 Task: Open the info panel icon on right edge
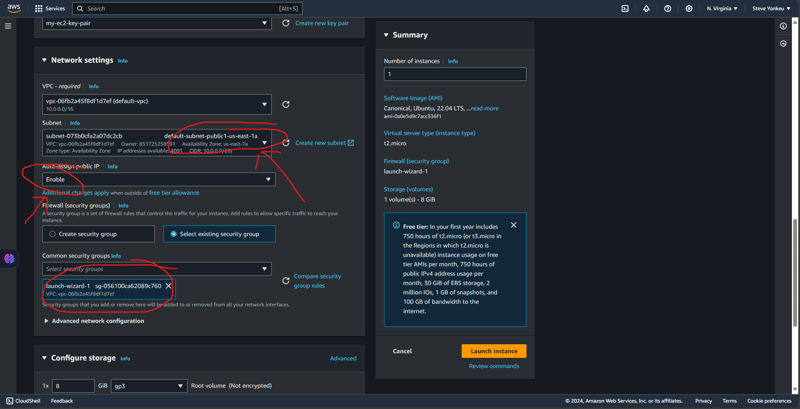pyautogui.click(x=783, y=26)
